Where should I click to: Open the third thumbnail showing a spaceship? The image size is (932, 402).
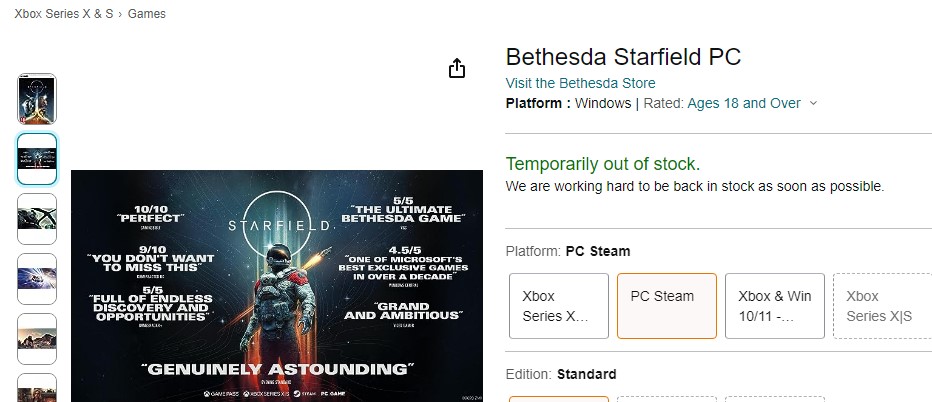coord(37,219)
